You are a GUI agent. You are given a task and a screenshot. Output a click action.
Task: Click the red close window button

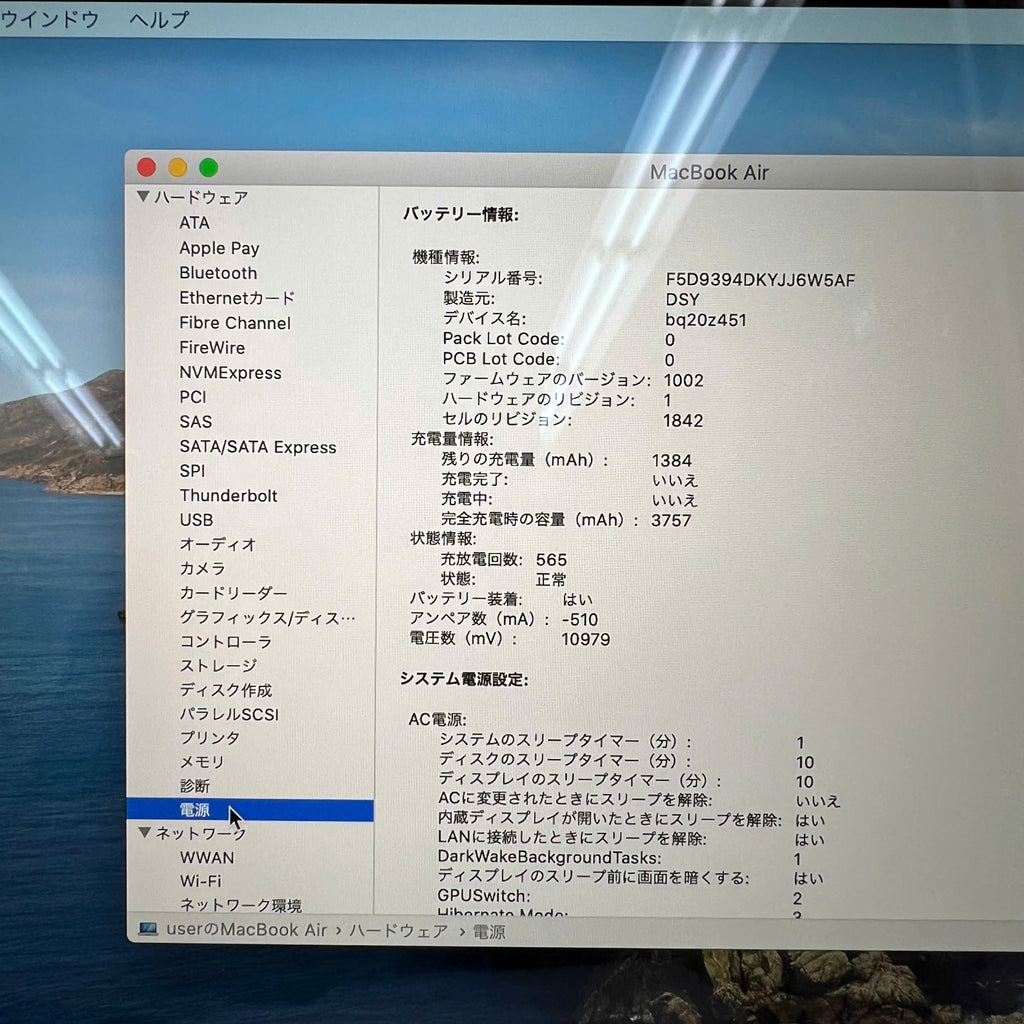[146, 168]
